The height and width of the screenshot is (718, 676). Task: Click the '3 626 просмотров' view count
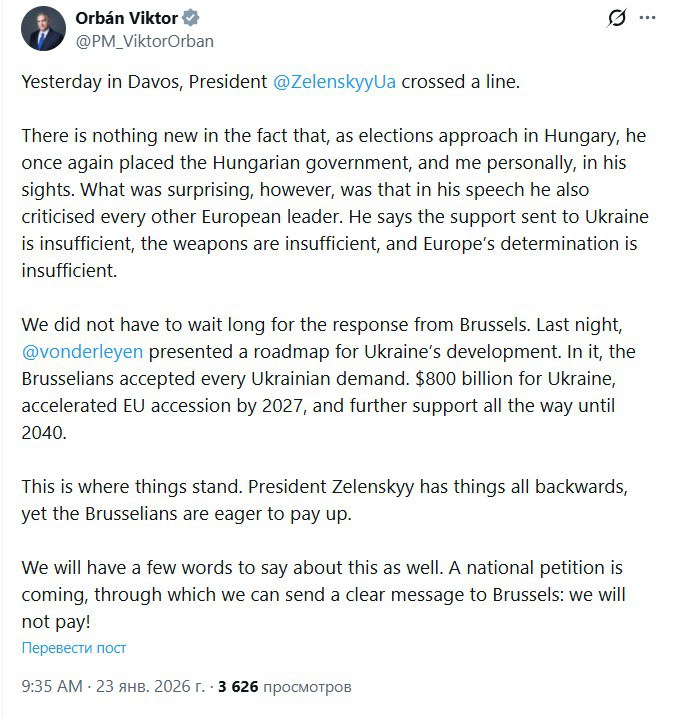tap(285, 688)
